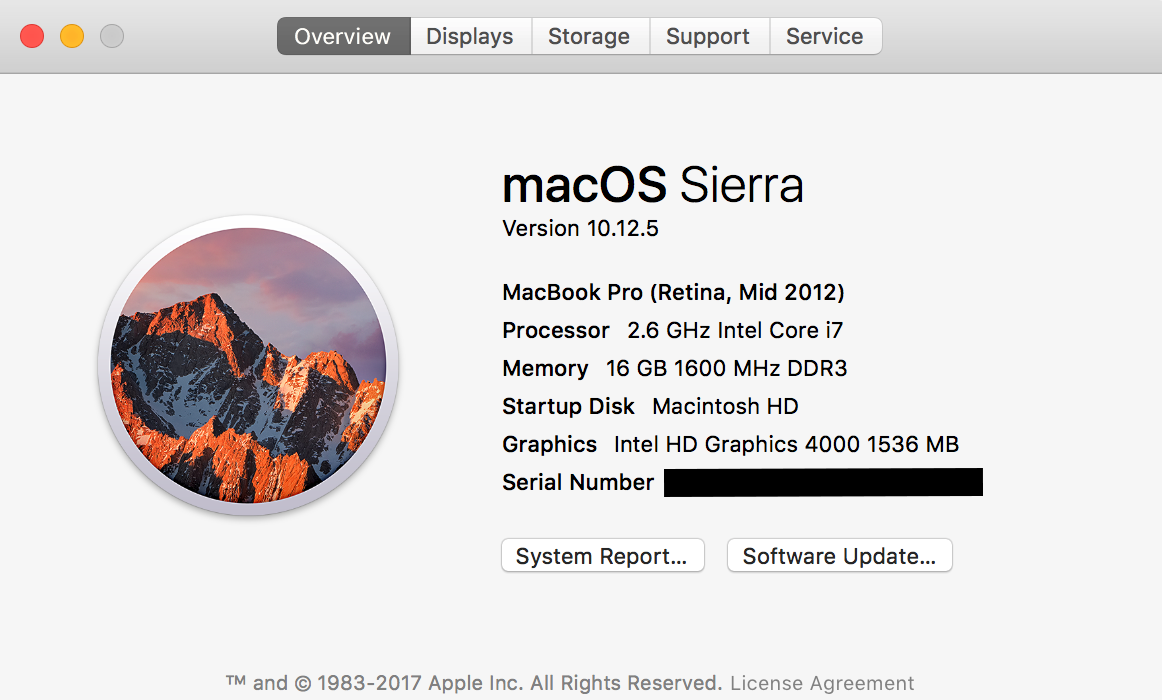Click the macOS Sierra title text
Viewport: 1162px width, 700px height.
(x=652, y=186)
